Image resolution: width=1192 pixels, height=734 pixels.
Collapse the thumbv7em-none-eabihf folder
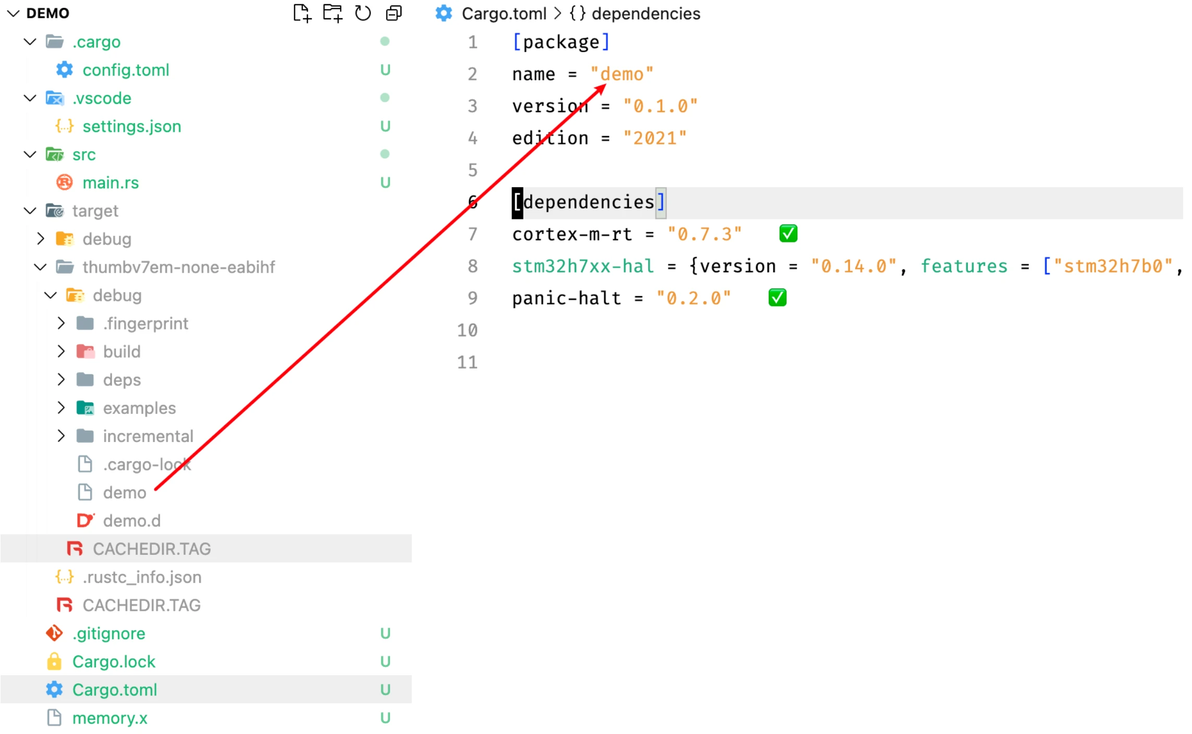click(x=40, y=267)
